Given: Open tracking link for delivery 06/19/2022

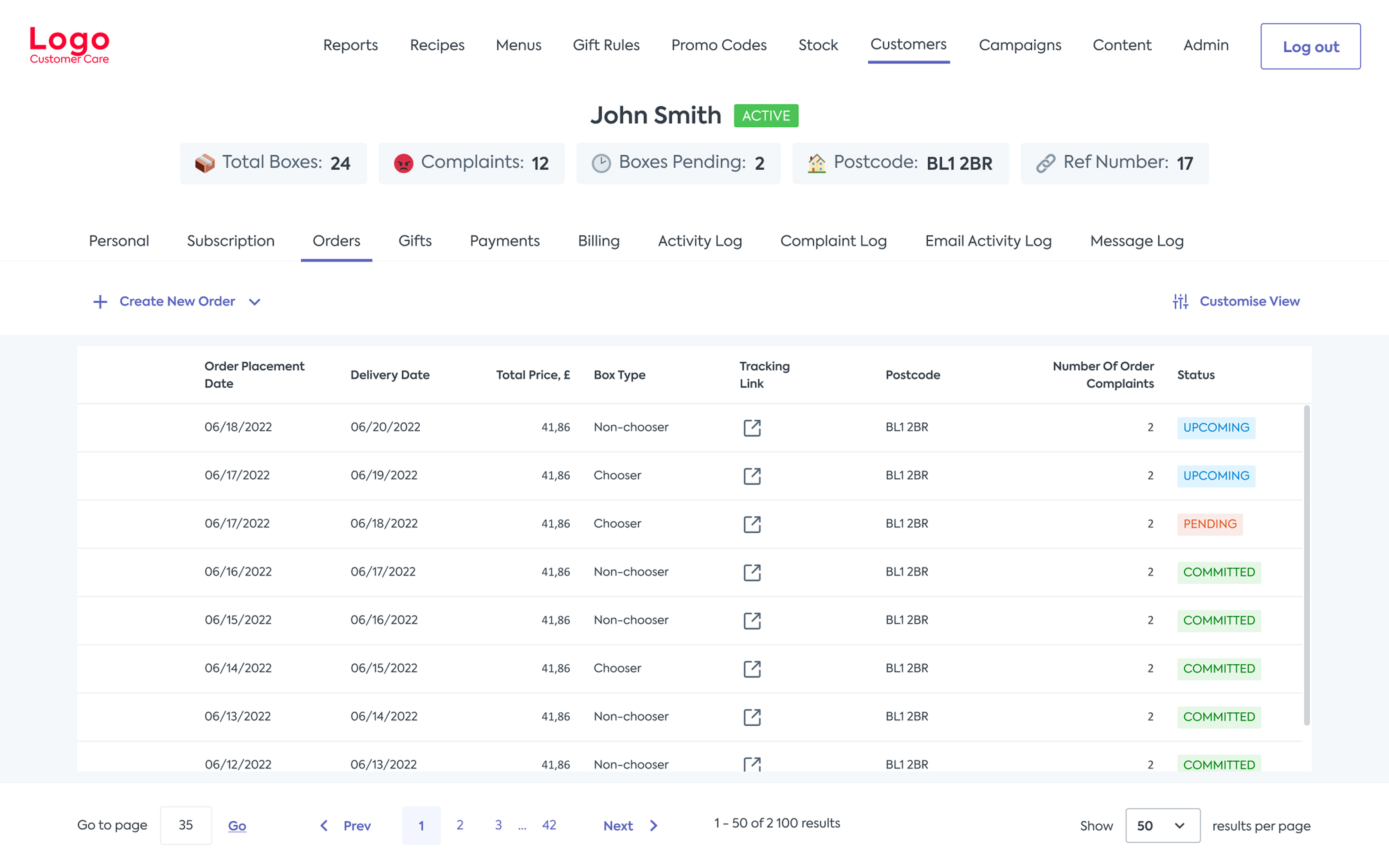Looking at the screenshot, I should (752, 476).
